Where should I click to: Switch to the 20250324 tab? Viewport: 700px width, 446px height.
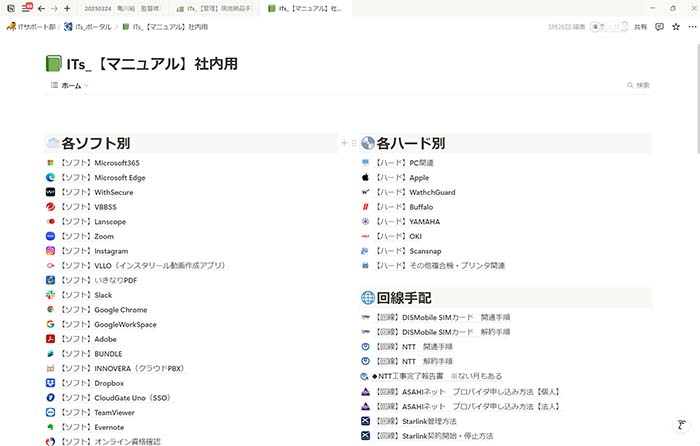tap(121, 8)
